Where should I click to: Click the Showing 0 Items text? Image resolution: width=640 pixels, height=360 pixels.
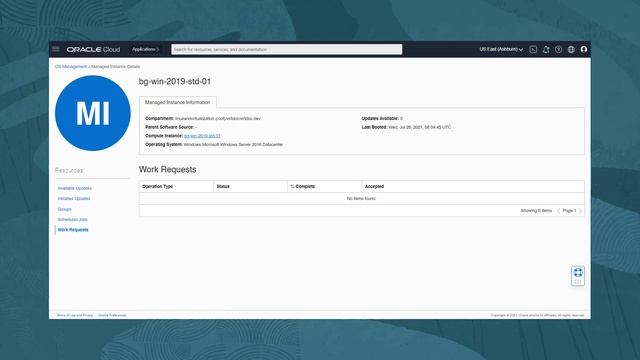(x=536, y=211)
